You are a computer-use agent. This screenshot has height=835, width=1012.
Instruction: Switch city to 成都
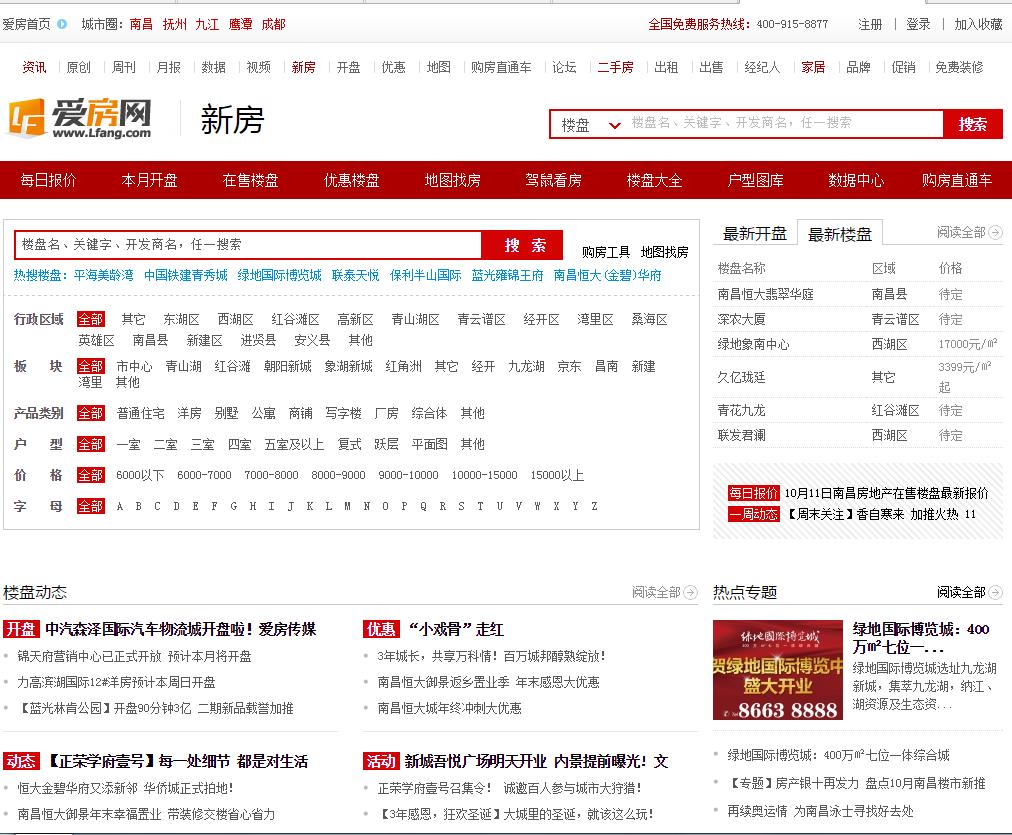273,25
